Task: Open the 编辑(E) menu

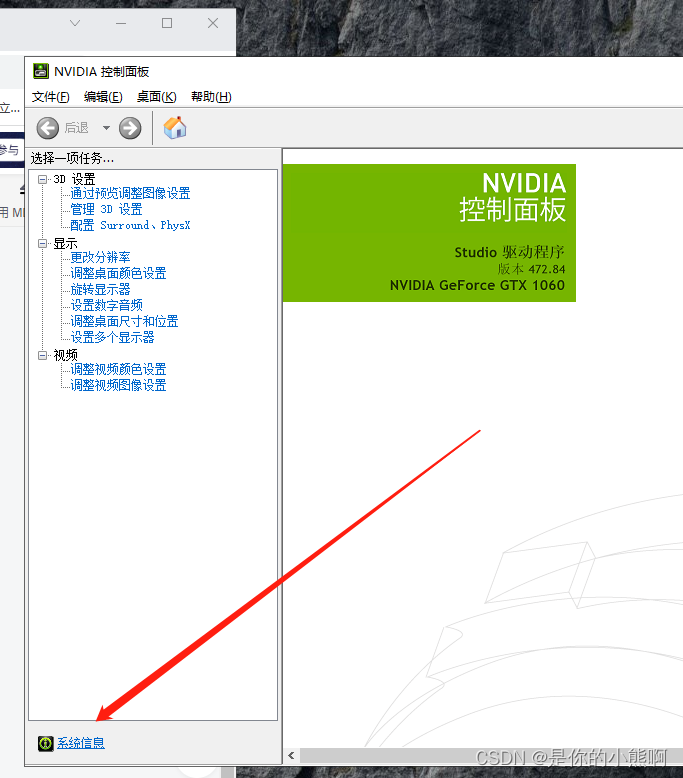Action: (x=103, y=97)
